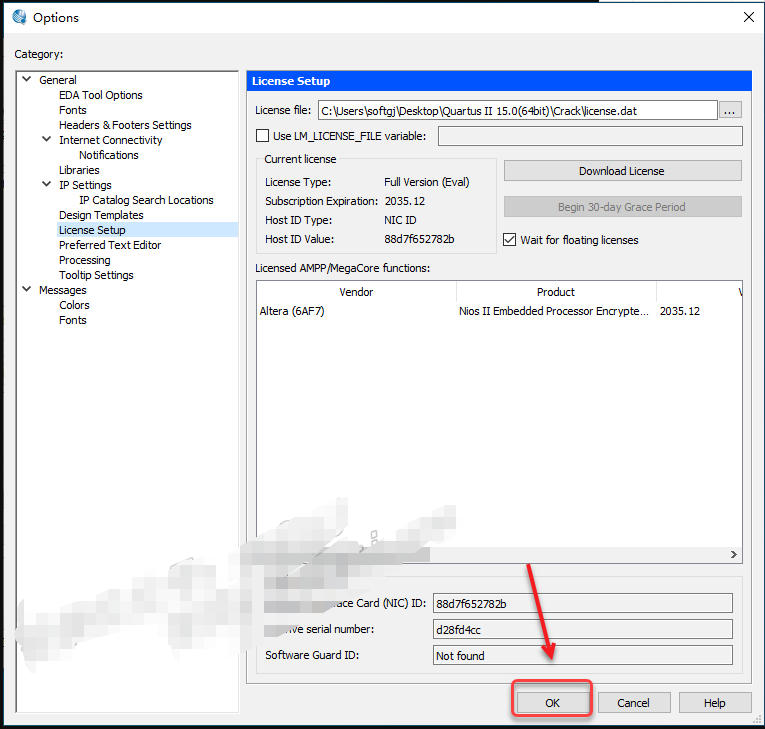Select the Libraries category
Image resolution: width=765 pixels, height=729 pixels.
tap(79, 170)
